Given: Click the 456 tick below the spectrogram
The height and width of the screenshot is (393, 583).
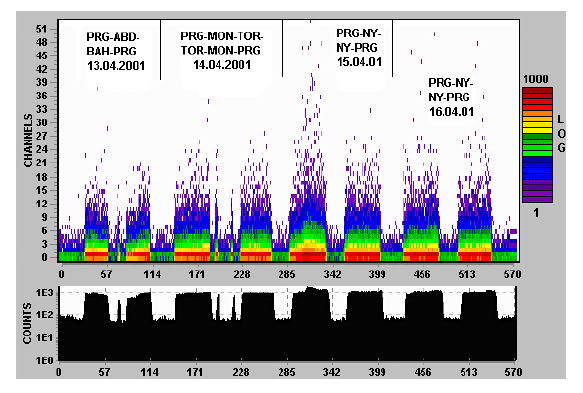Looking at the screenshot, I should point(422,275).
